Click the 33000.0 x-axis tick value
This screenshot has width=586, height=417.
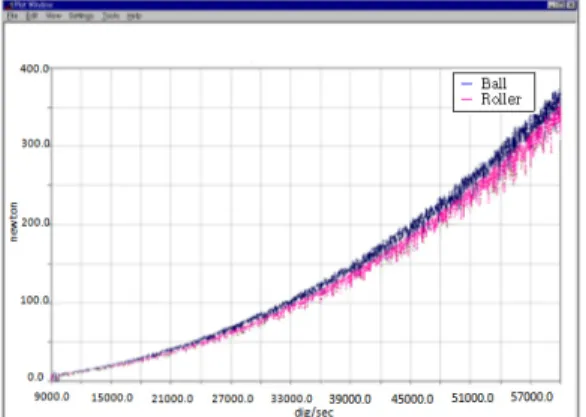pos(292,399)
